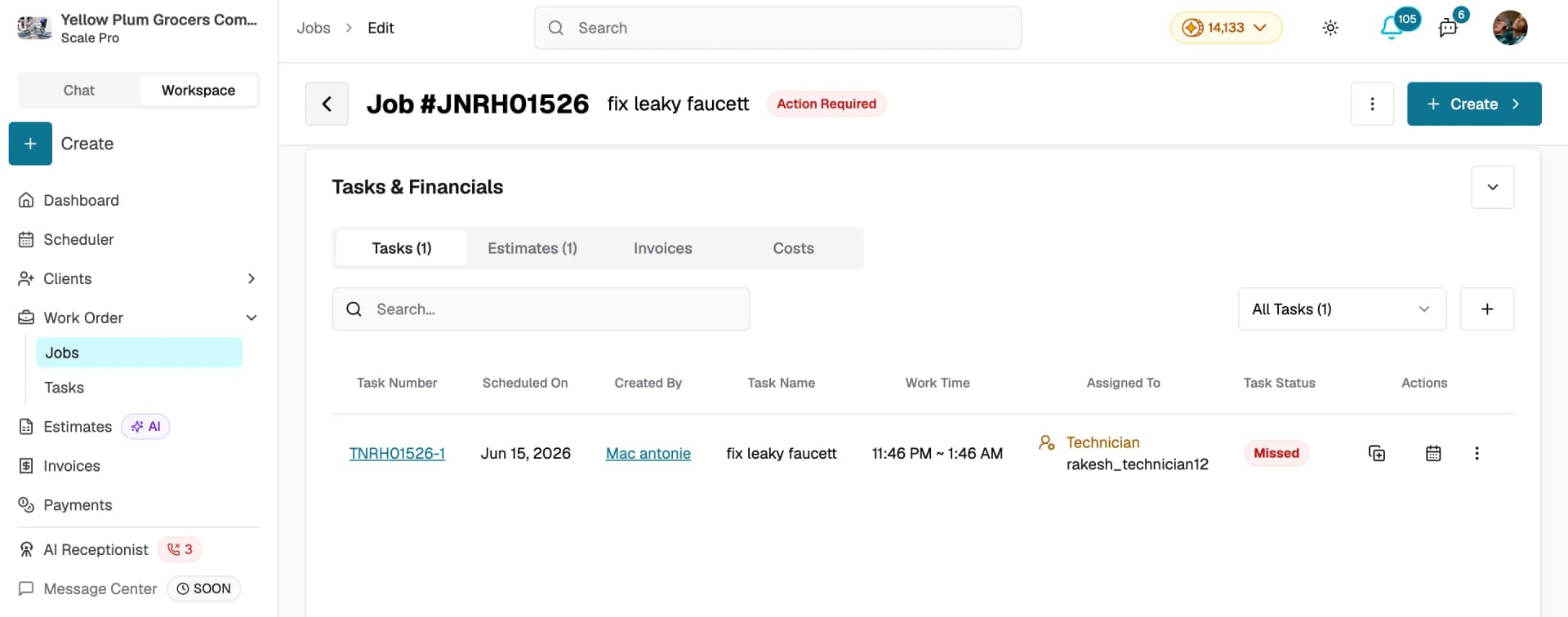Open Tasks under Work Order
This screenshot has height=617, width=1568.
(65, 388)
